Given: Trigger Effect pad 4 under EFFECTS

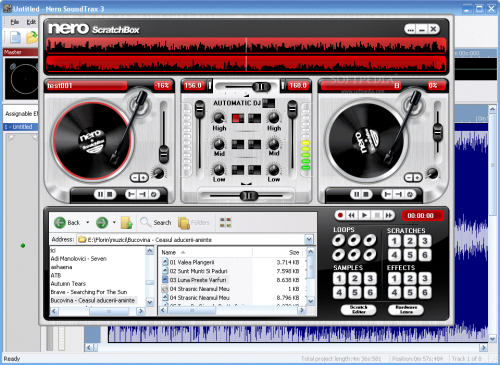Looking at the screenshot, I should tap(394, 292).
